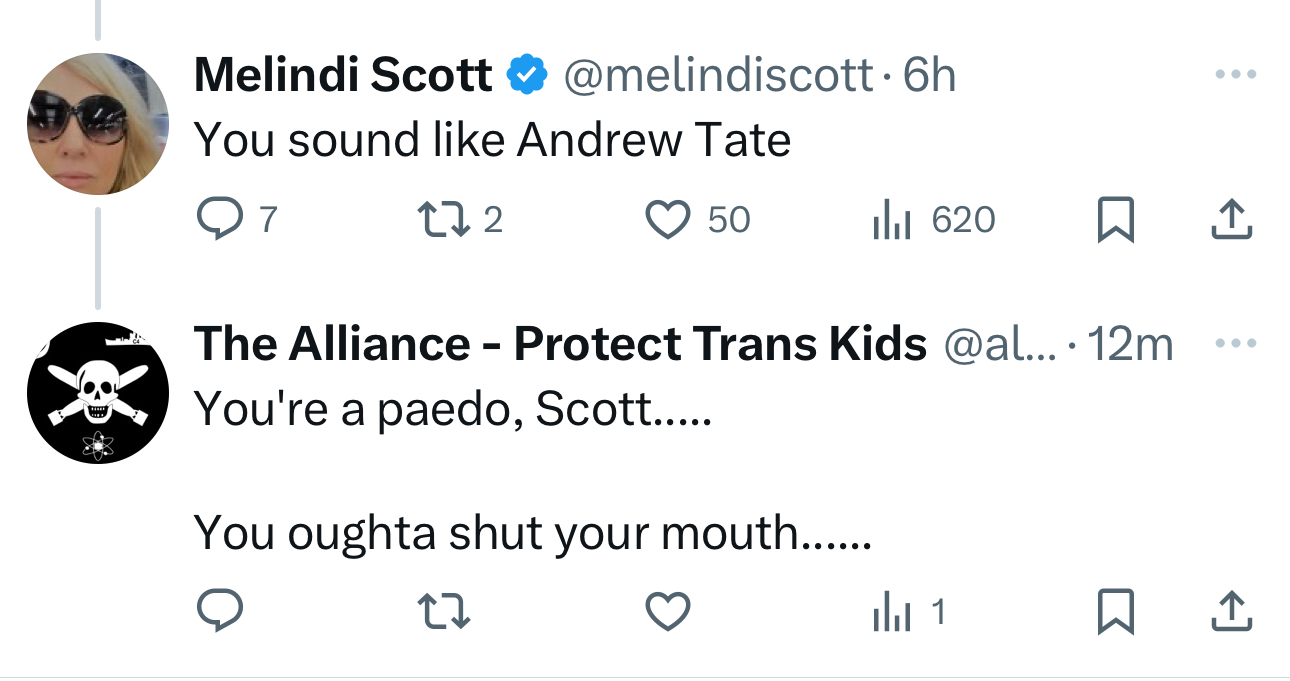Viewport: 1290px width, 681px height.
Task: Open the @melindiscott handle link
Action: [x=717, y=76]
